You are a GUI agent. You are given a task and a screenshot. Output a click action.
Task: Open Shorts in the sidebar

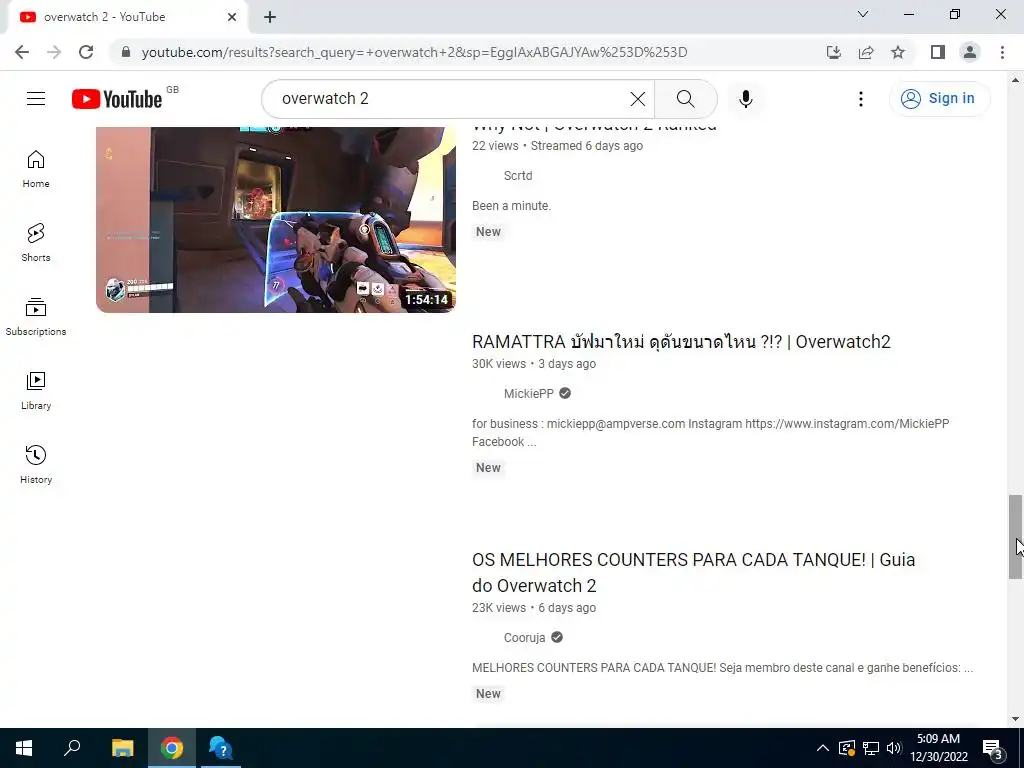pyautogui.click(x=36, y=243)
